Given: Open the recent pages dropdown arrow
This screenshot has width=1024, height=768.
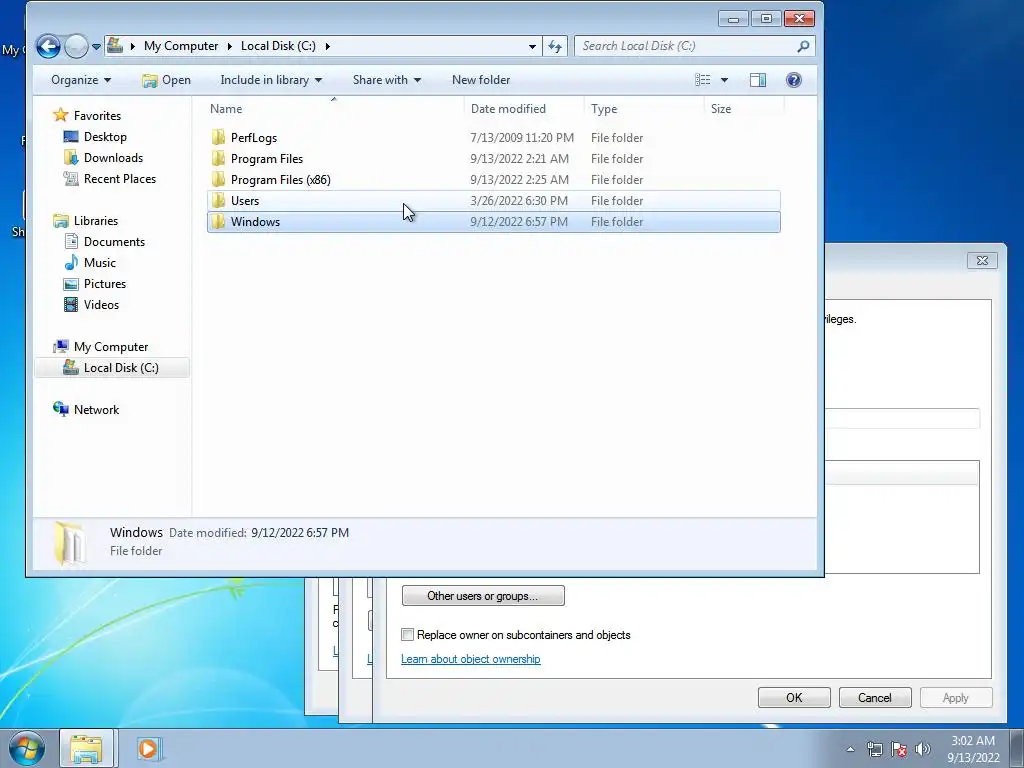Looking at the screenshot, I should point(96,47).
